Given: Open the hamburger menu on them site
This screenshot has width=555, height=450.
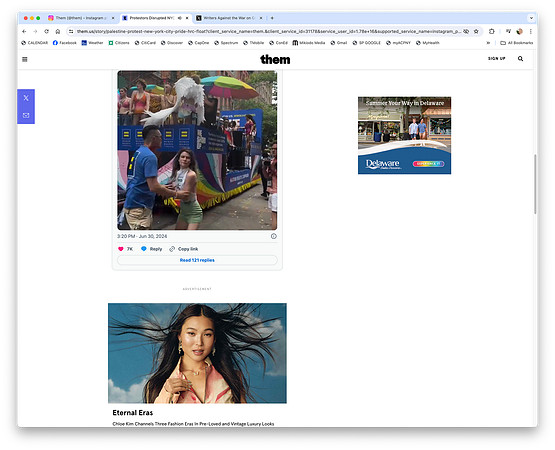Looking at the screenshot, I should pyautogui.click(x=25, y=59).
